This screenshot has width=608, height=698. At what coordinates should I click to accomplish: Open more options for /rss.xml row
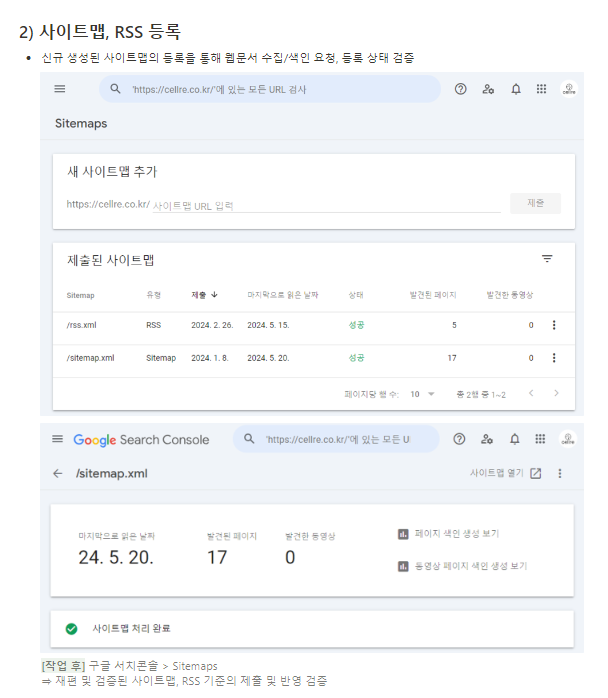(554, 325)
